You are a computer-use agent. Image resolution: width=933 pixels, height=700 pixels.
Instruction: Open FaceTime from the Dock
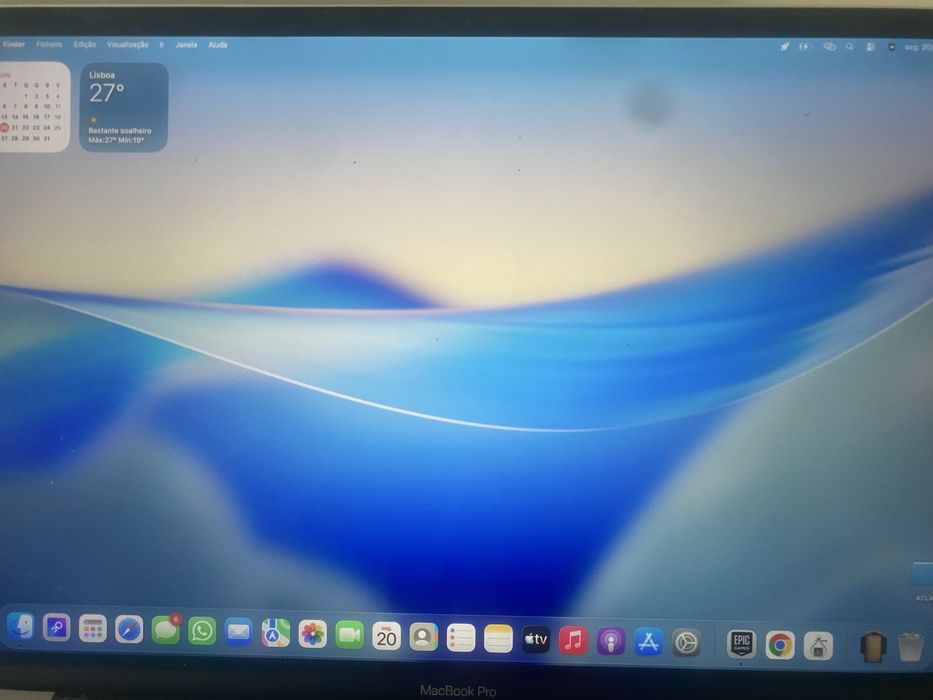pos(349,635)
